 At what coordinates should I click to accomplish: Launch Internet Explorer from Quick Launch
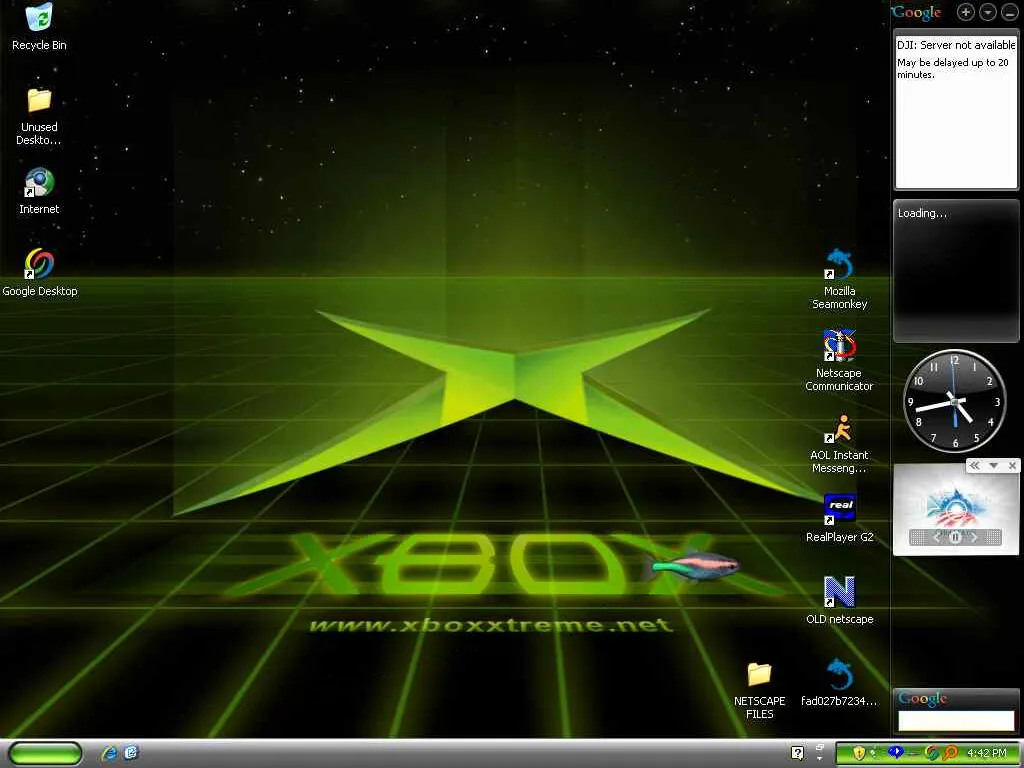109,754
